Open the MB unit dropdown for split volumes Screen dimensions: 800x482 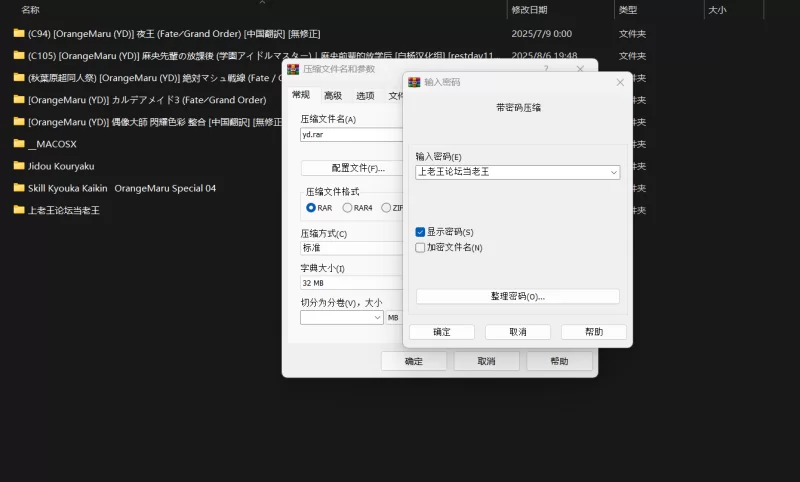394,317
